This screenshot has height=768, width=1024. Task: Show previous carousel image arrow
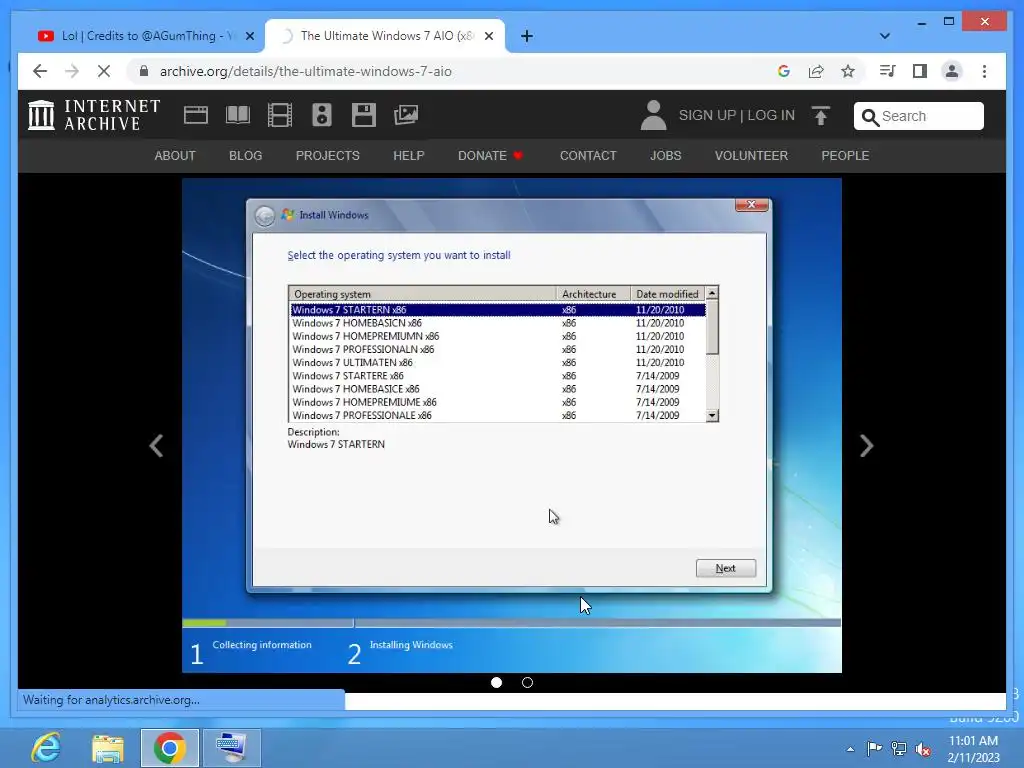(x=156, y=446)
